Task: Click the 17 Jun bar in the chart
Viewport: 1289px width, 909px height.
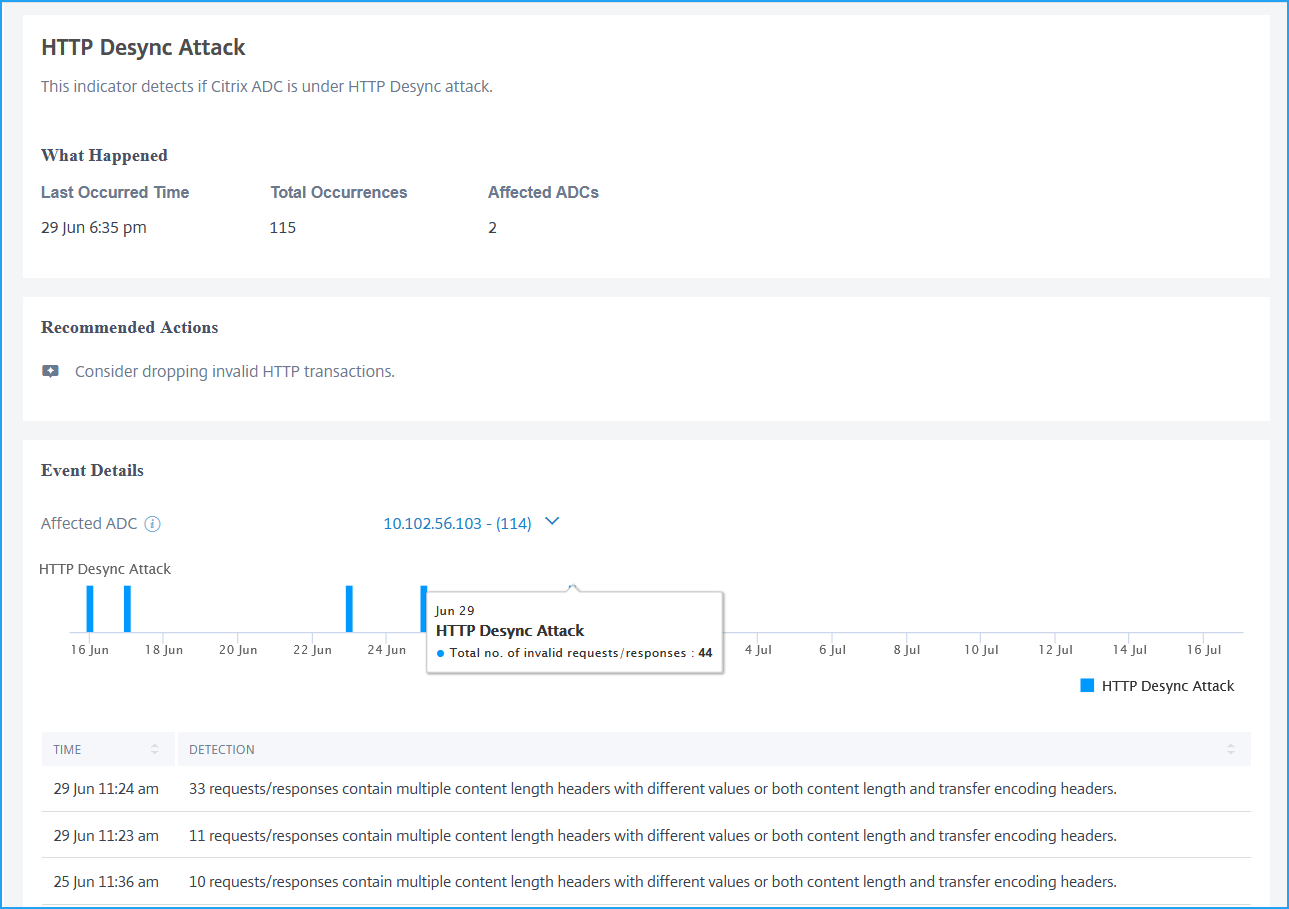Action: click(127, 609)
